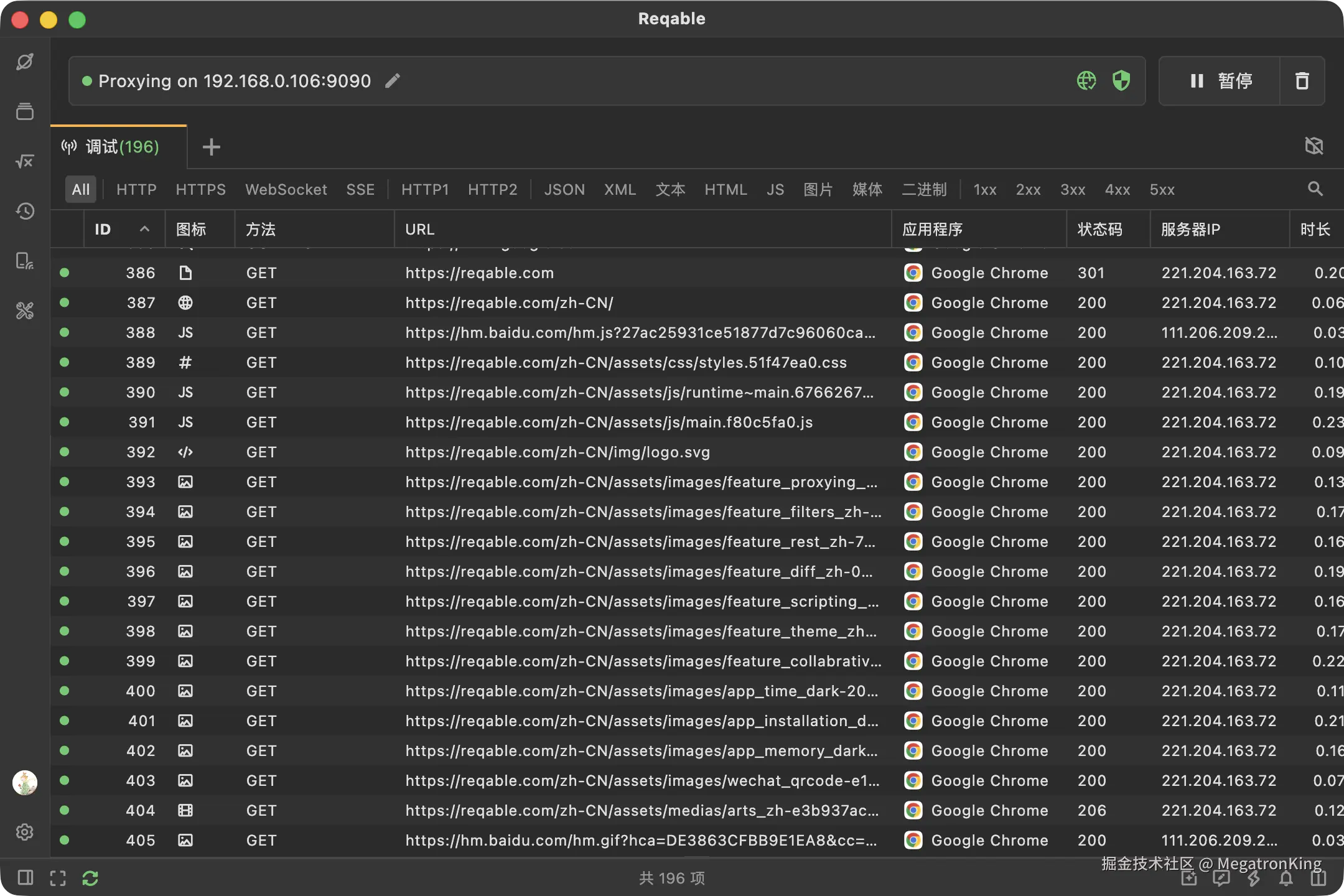1344x896 pixels.
Task: Filter by 3xx status codes
Action: pos(1073,190)
